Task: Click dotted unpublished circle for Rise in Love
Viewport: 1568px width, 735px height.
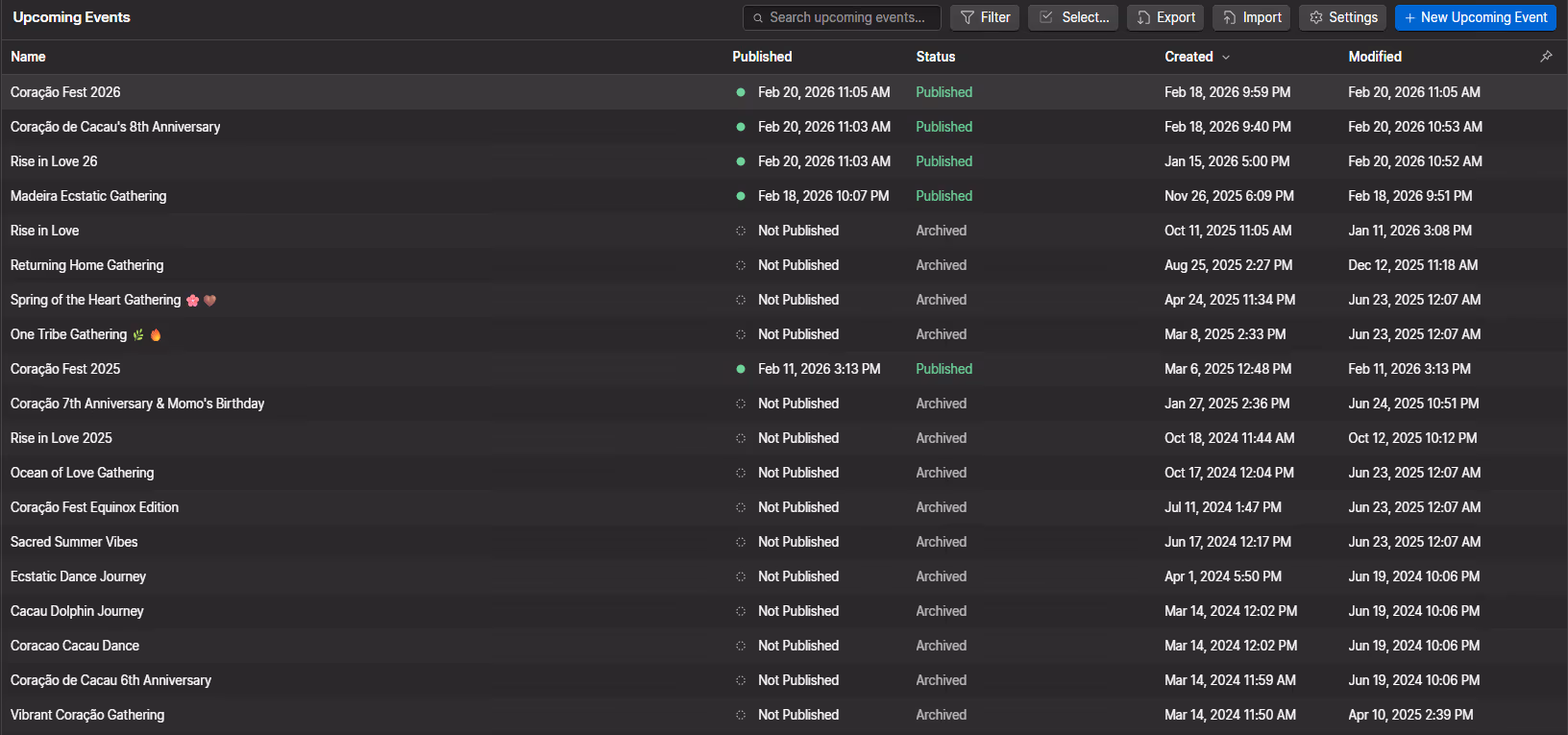Action: point(741,231)
